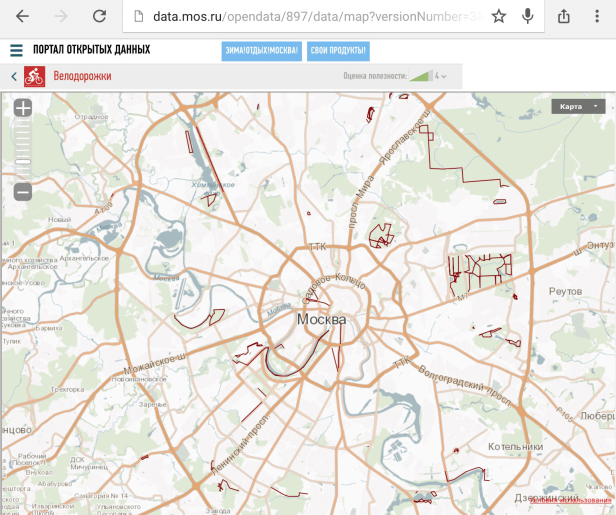The height and width of the screenshot is (515, 616).
Task: Bookmark this page with star icon
Action: coord(499,16)
